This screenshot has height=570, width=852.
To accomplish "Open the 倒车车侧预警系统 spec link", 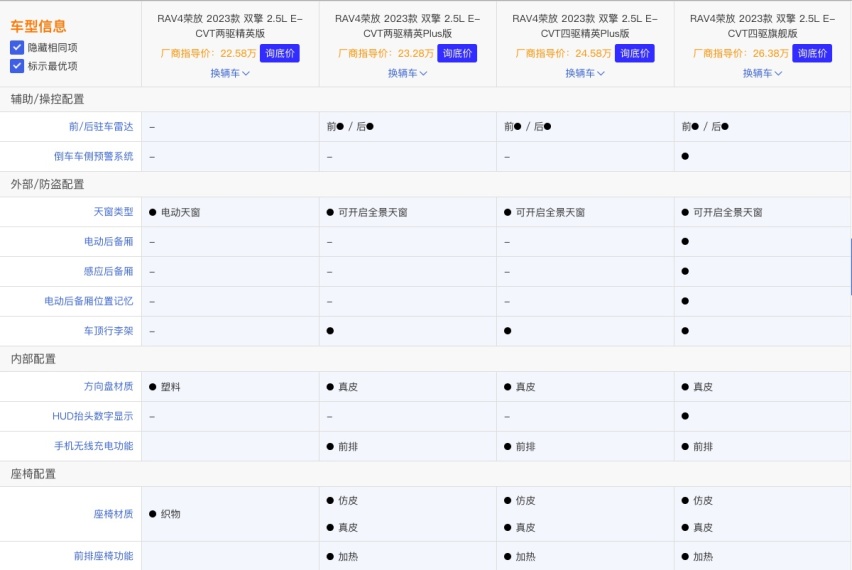I will click(93, 156).
